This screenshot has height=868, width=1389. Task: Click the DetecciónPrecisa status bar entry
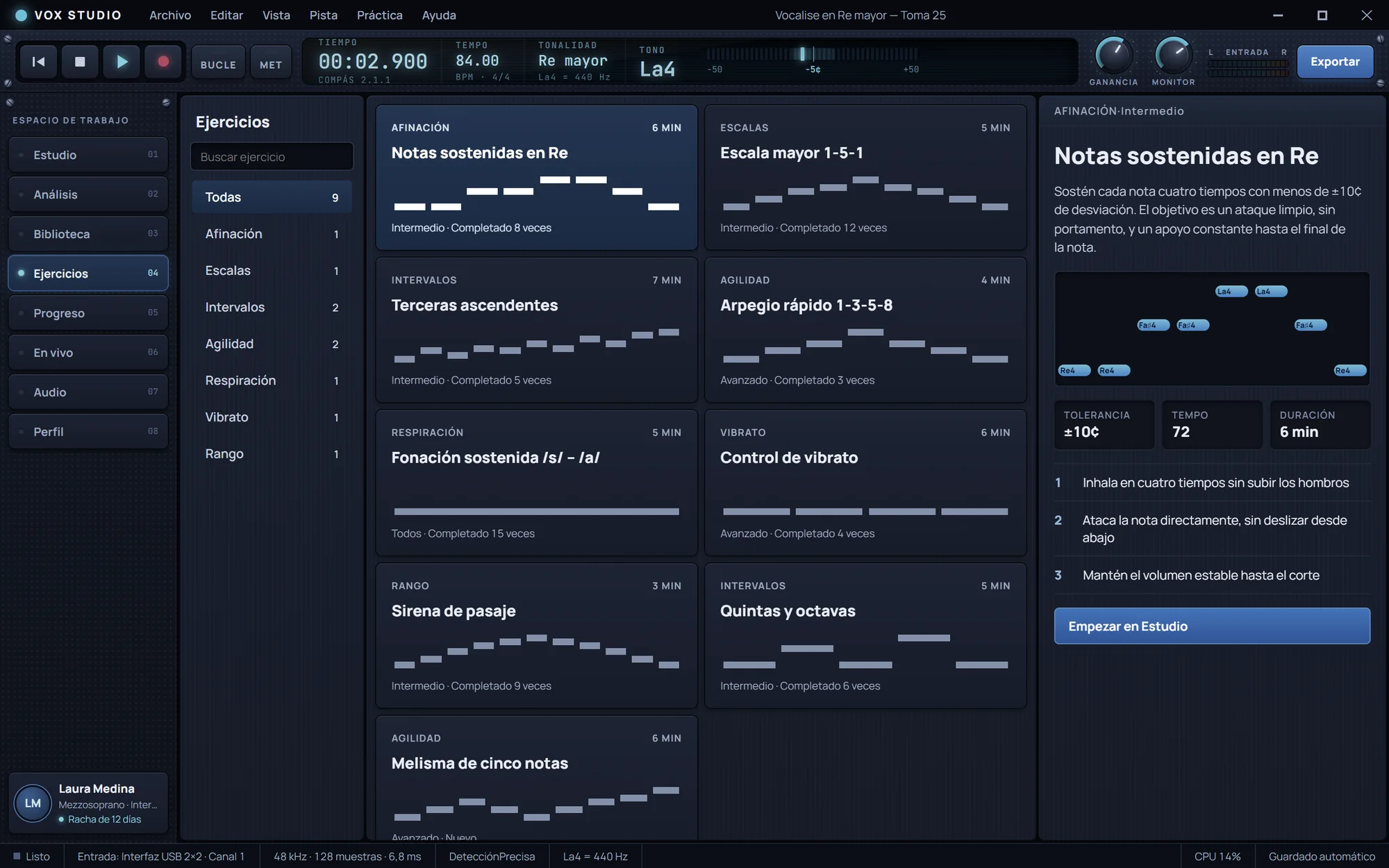point(492,857)
